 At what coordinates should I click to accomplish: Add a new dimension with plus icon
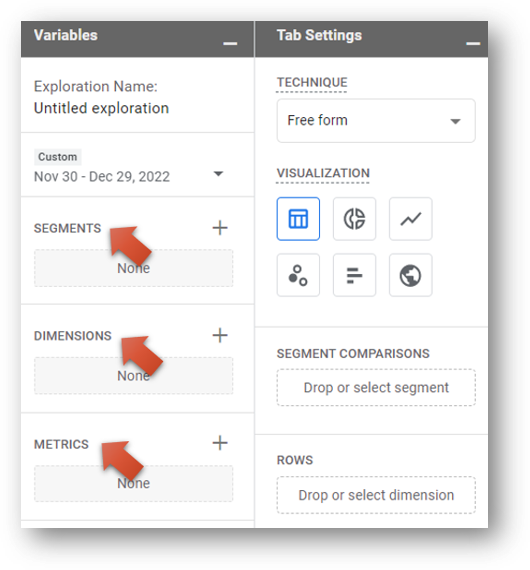pos(220,335)
